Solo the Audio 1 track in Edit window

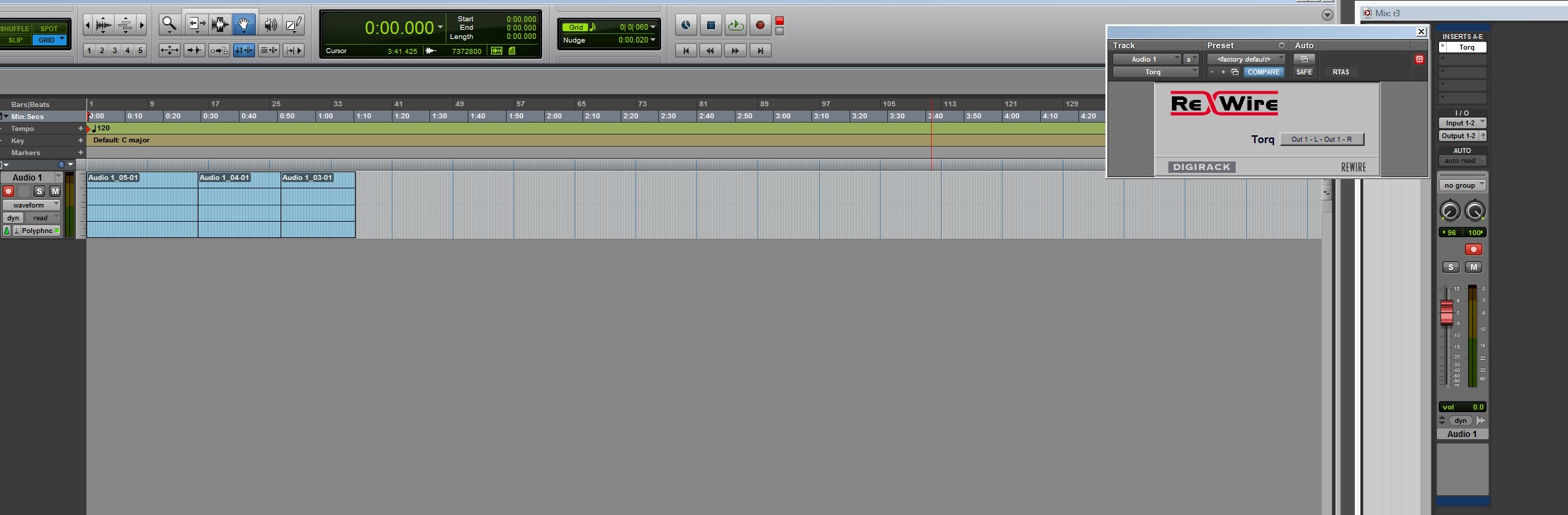tap(40, 191)
